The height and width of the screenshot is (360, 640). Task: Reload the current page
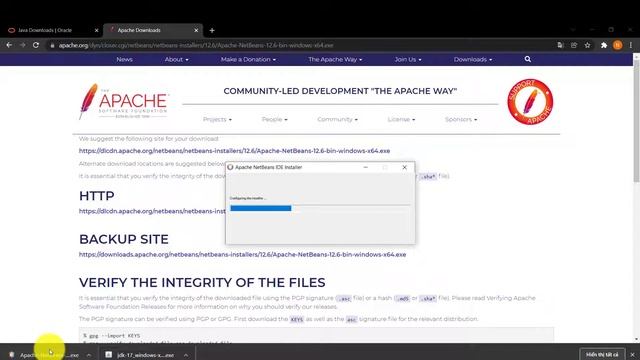[x=36, y=45]
